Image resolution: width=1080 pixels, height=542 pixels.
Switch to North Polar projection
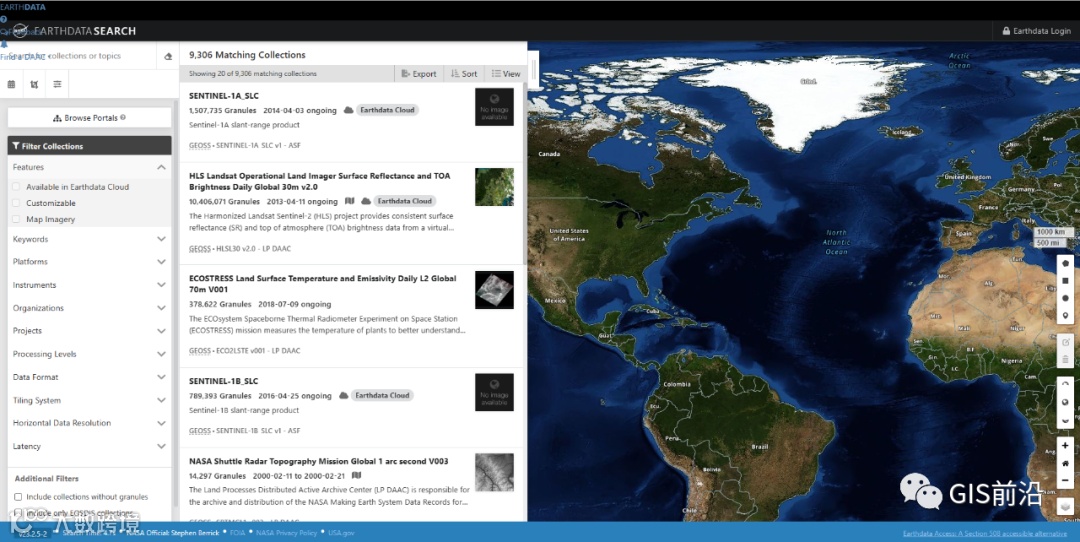[x=1066, y=384]
